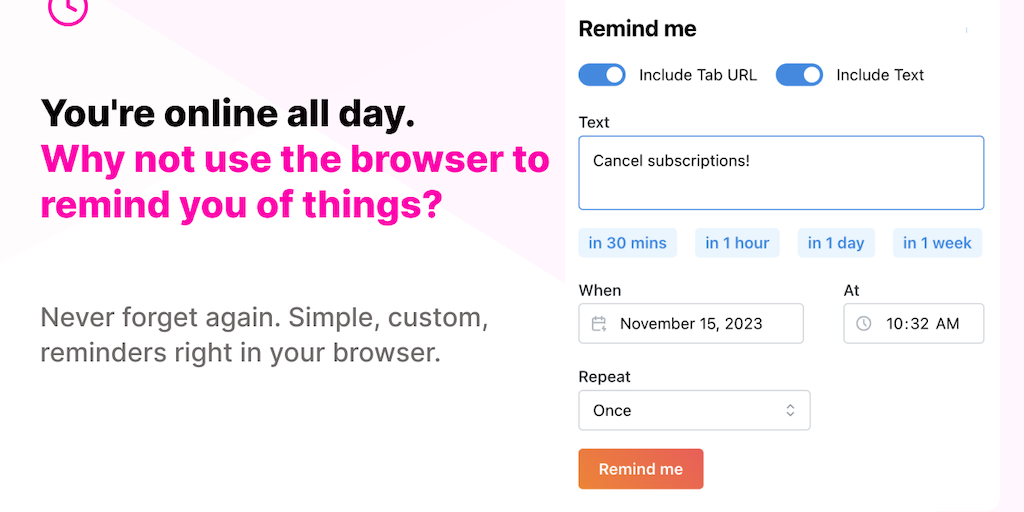Set reminder with 'in 1 week' chip
Image resolution: width=1024 pixels, height=512 pixels.
click(x=937, y=243)
